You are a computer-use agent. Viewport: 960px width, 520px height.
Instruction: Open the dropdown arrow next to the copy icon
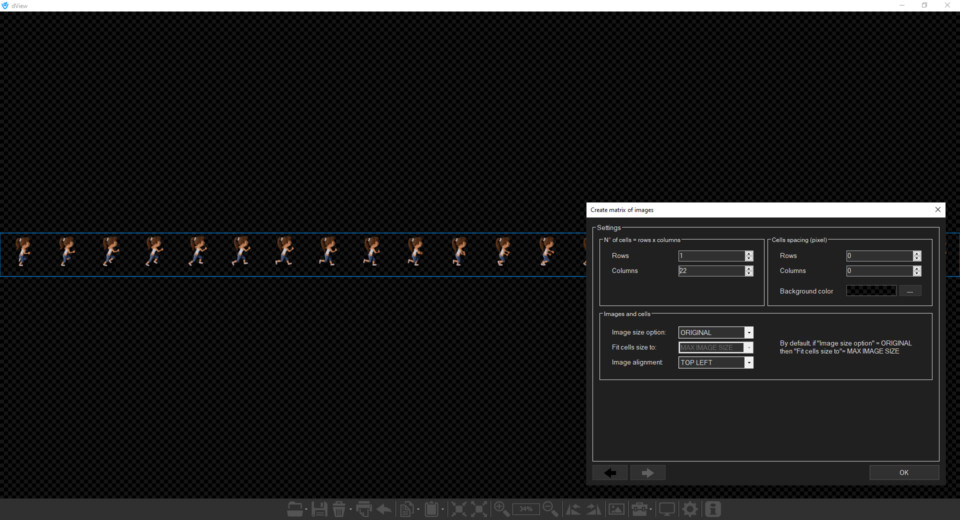point(418,510)
